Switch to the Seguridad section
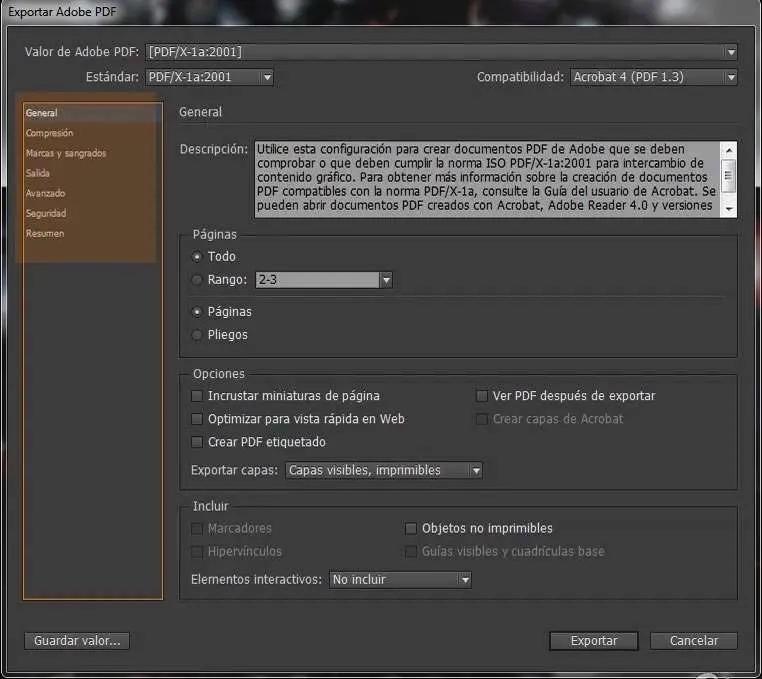The width and height of the screenshot is (762, 679). tap(46, 213)
